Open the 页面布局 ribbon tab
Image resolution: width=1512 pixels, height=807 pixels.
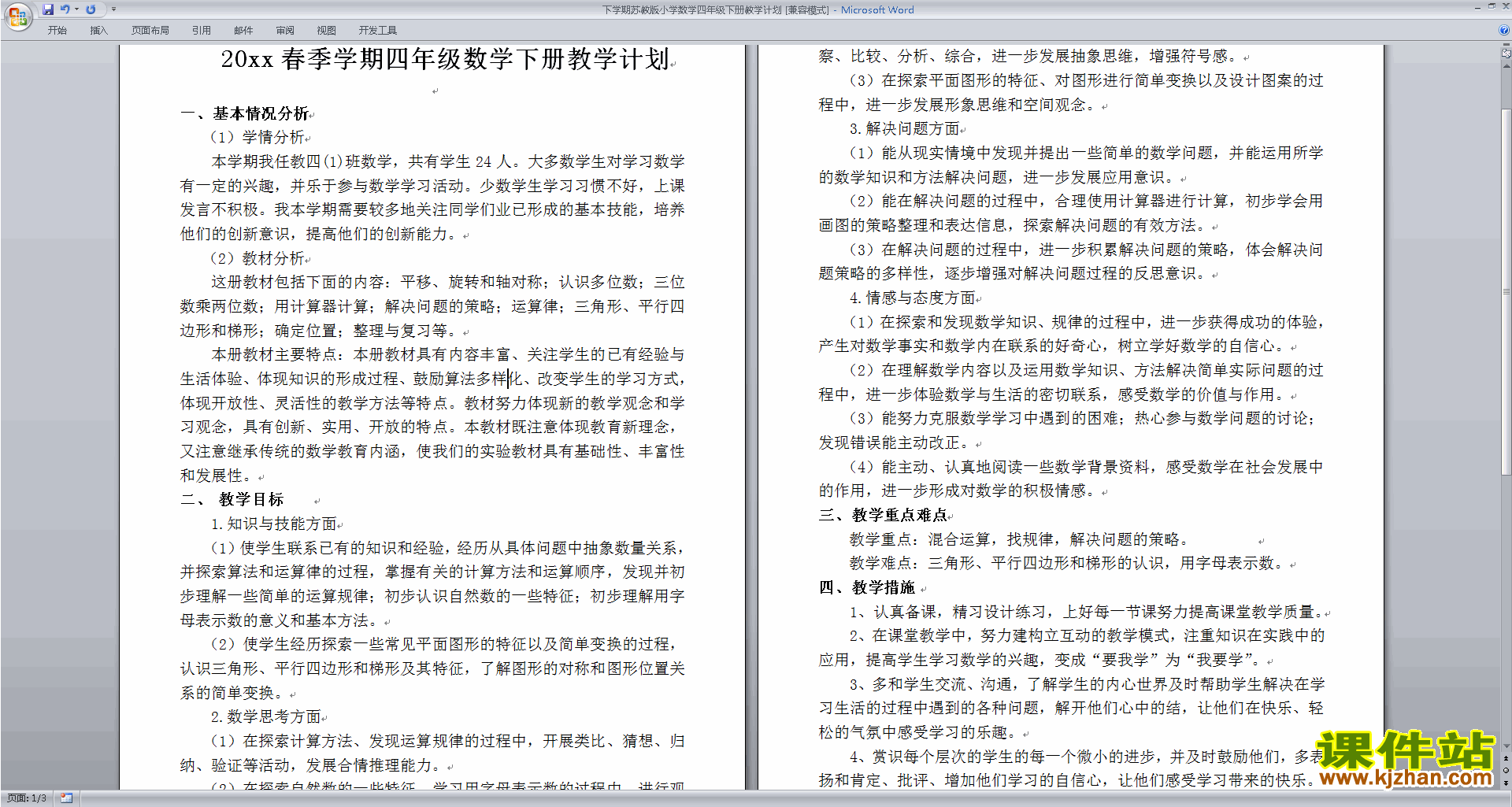tap(150, 31)
